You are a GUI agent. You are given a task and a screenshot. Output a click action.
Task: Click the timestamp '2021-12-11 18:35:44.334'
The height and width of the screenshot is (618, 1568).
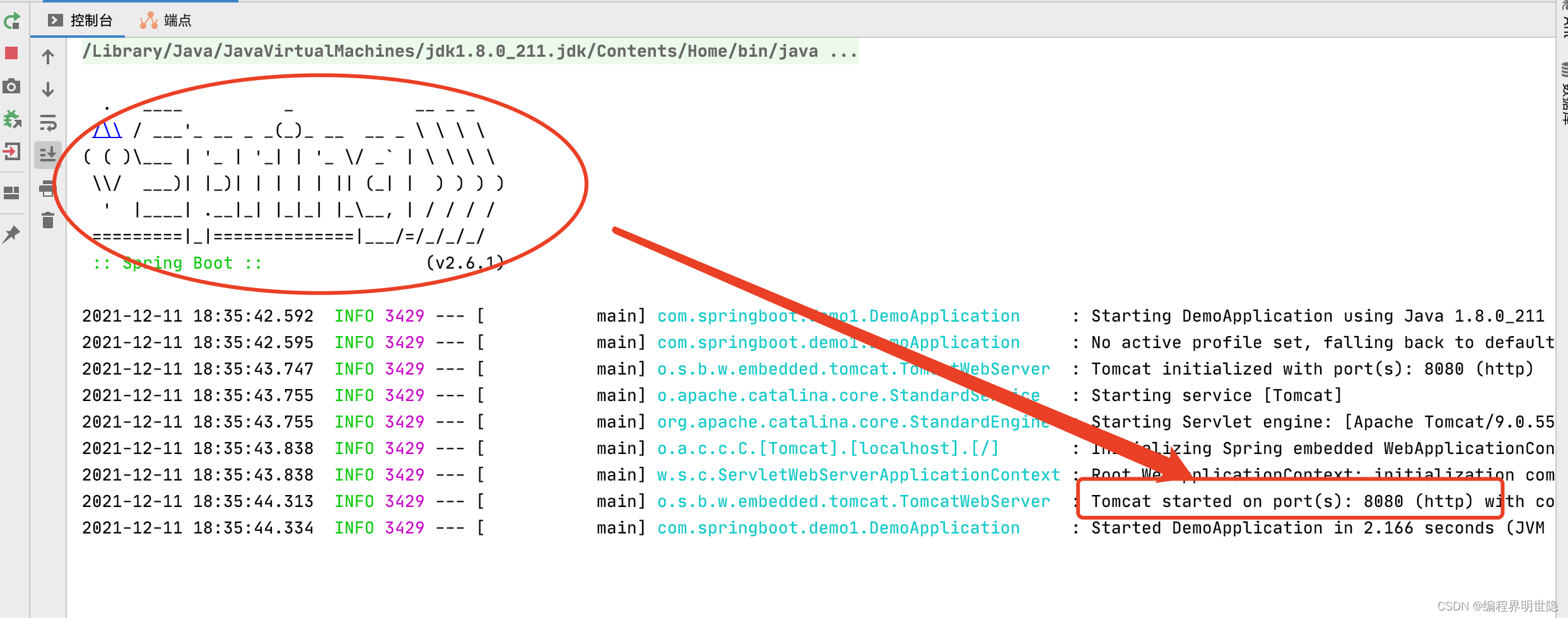(x=197, y=528)
